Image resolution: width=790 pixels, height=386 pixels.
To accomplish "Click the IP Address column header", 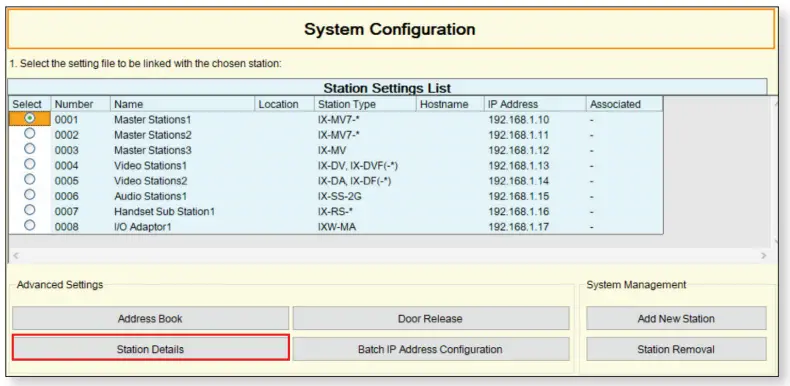I will 535,104.
